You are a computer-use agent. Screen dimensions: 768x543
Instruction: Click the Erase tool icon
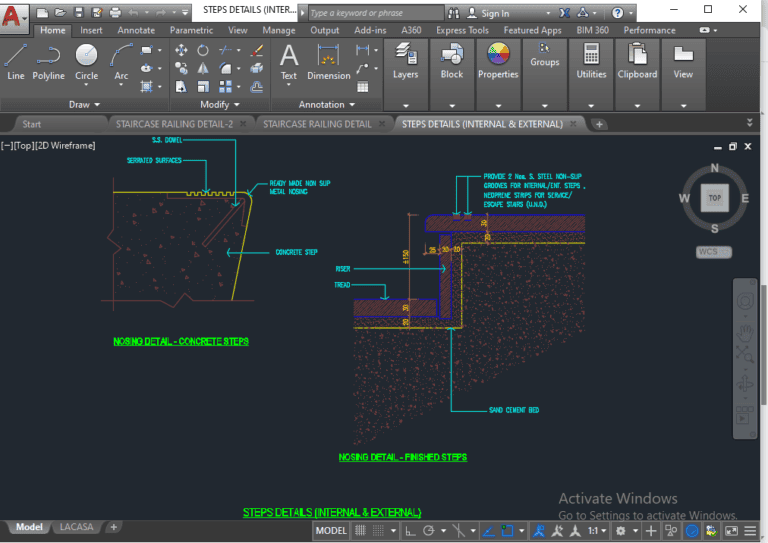(x=257, y=50)
